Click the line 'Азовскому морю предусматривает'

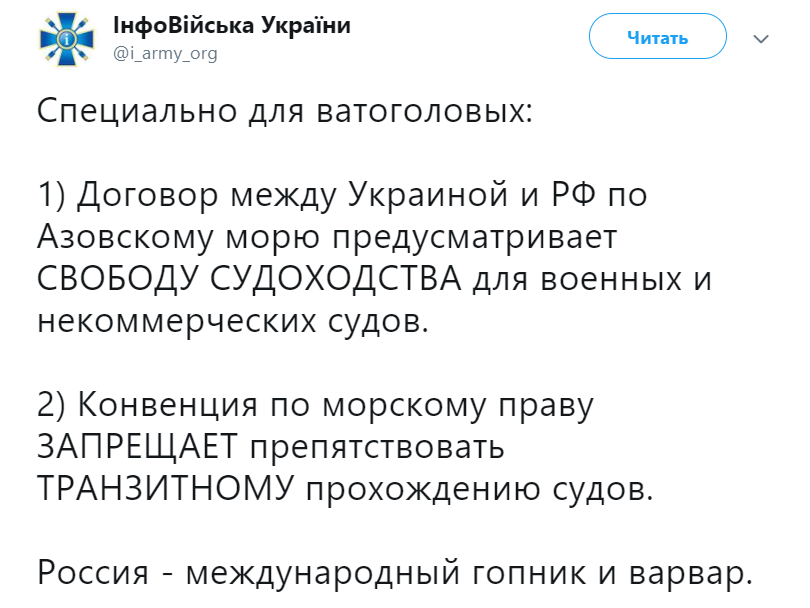(x=328, y=238)
